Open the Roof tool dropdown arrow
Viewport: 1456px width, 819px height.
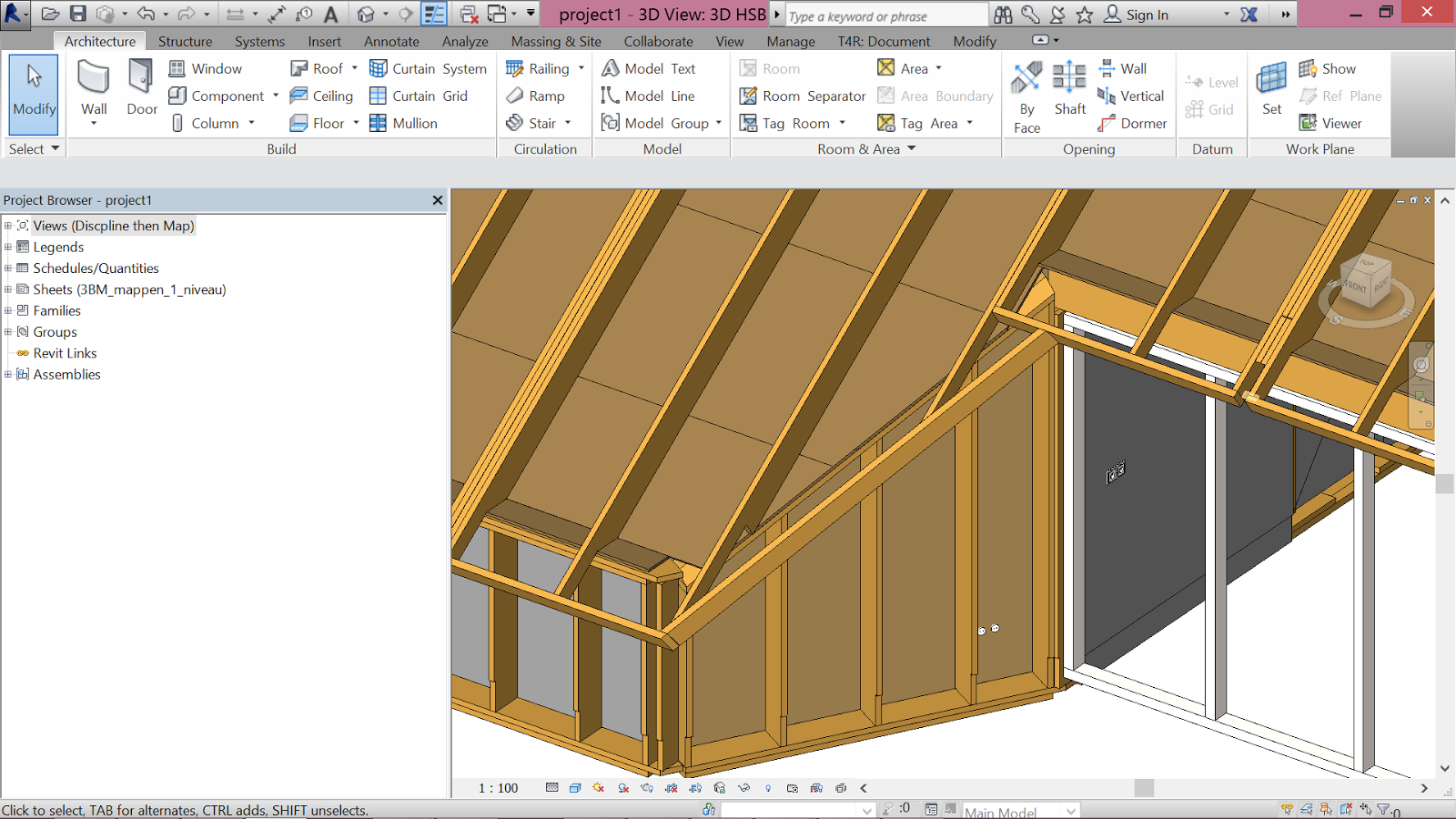point(355,68)
